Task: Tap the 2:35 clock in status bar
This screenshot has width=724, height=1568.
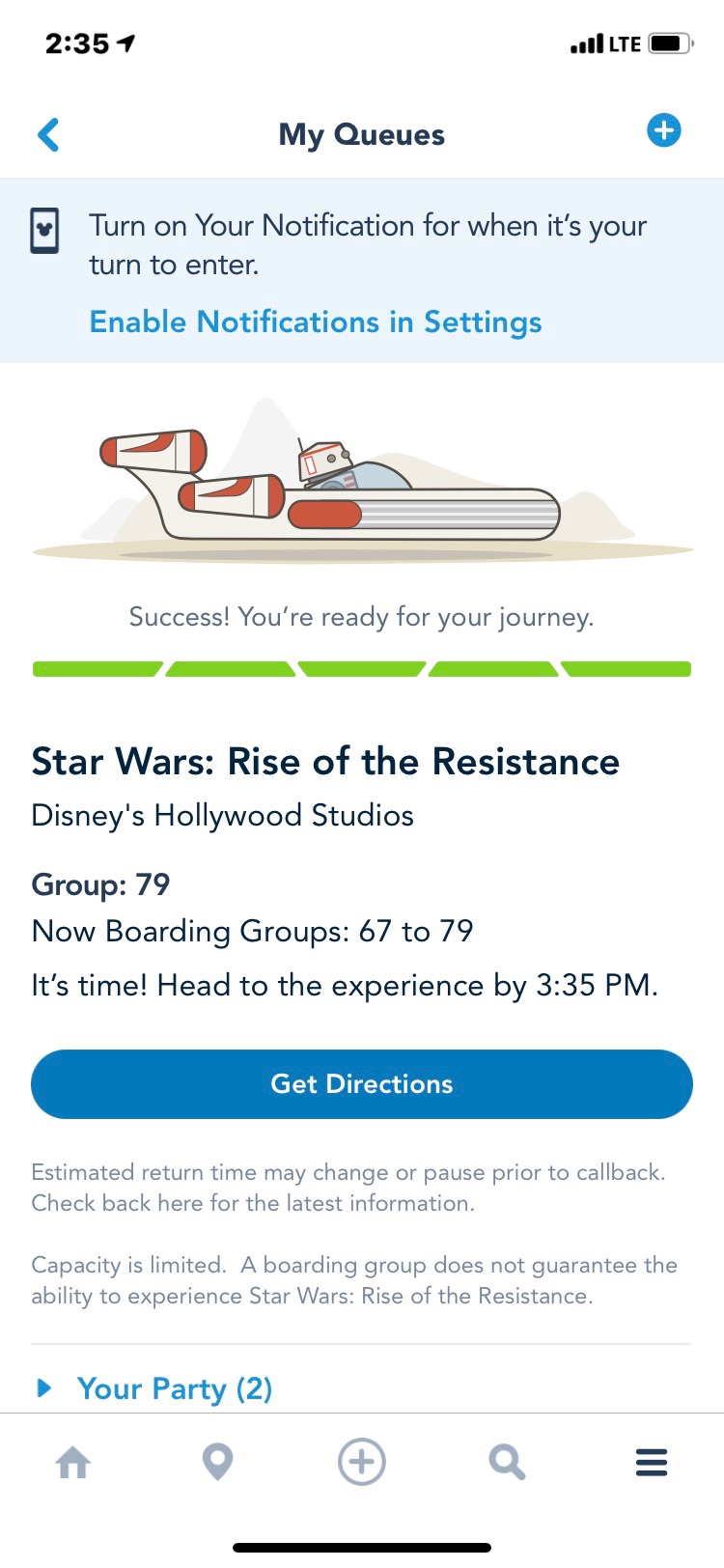Action: tap(77, 43)
